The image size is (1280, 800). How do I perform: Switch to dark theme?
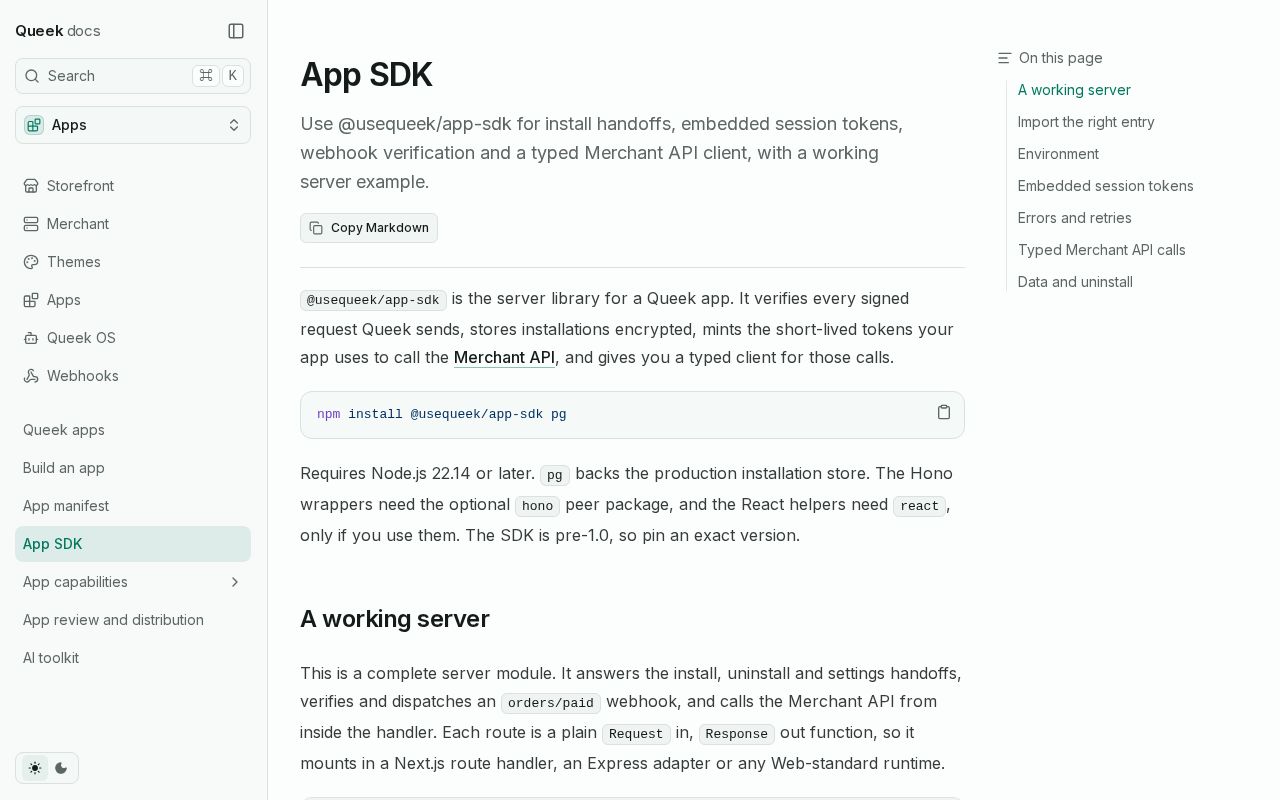pyautogui.click(x=61, y=768)
